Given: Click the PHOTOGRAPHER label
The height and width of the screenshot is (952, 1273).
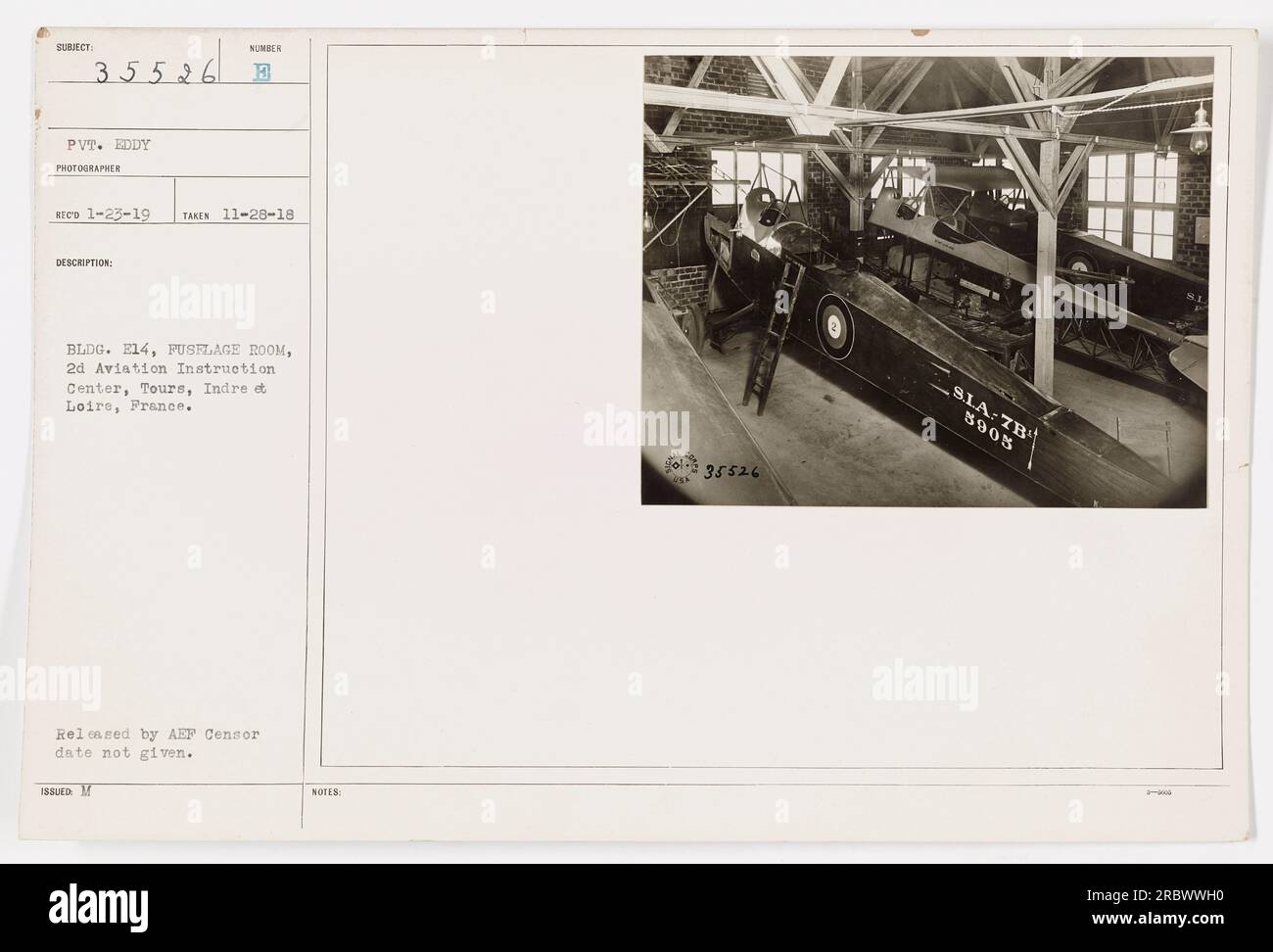Looking at the screenshot, I should click(88, 167).
